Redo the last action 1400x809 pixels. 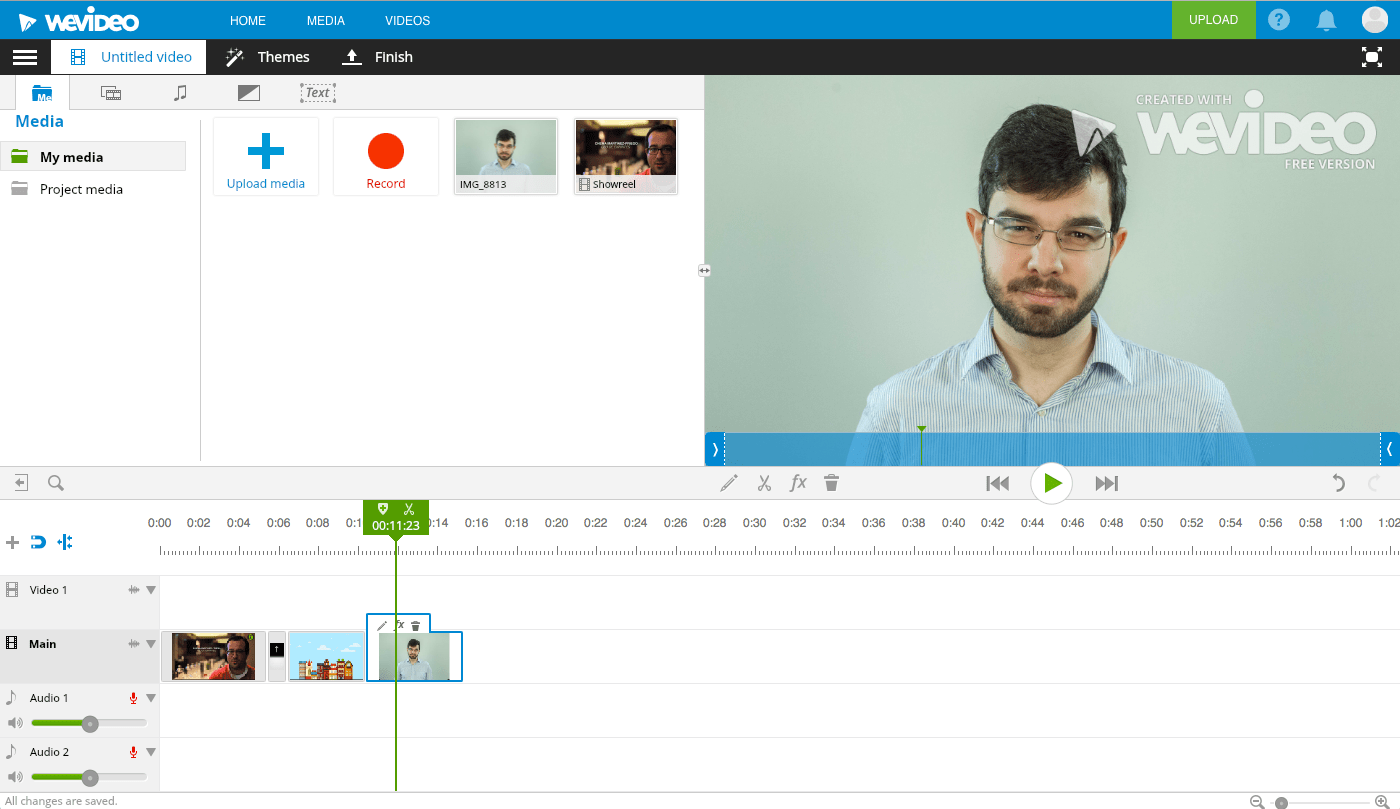[x=1375, y=483]
